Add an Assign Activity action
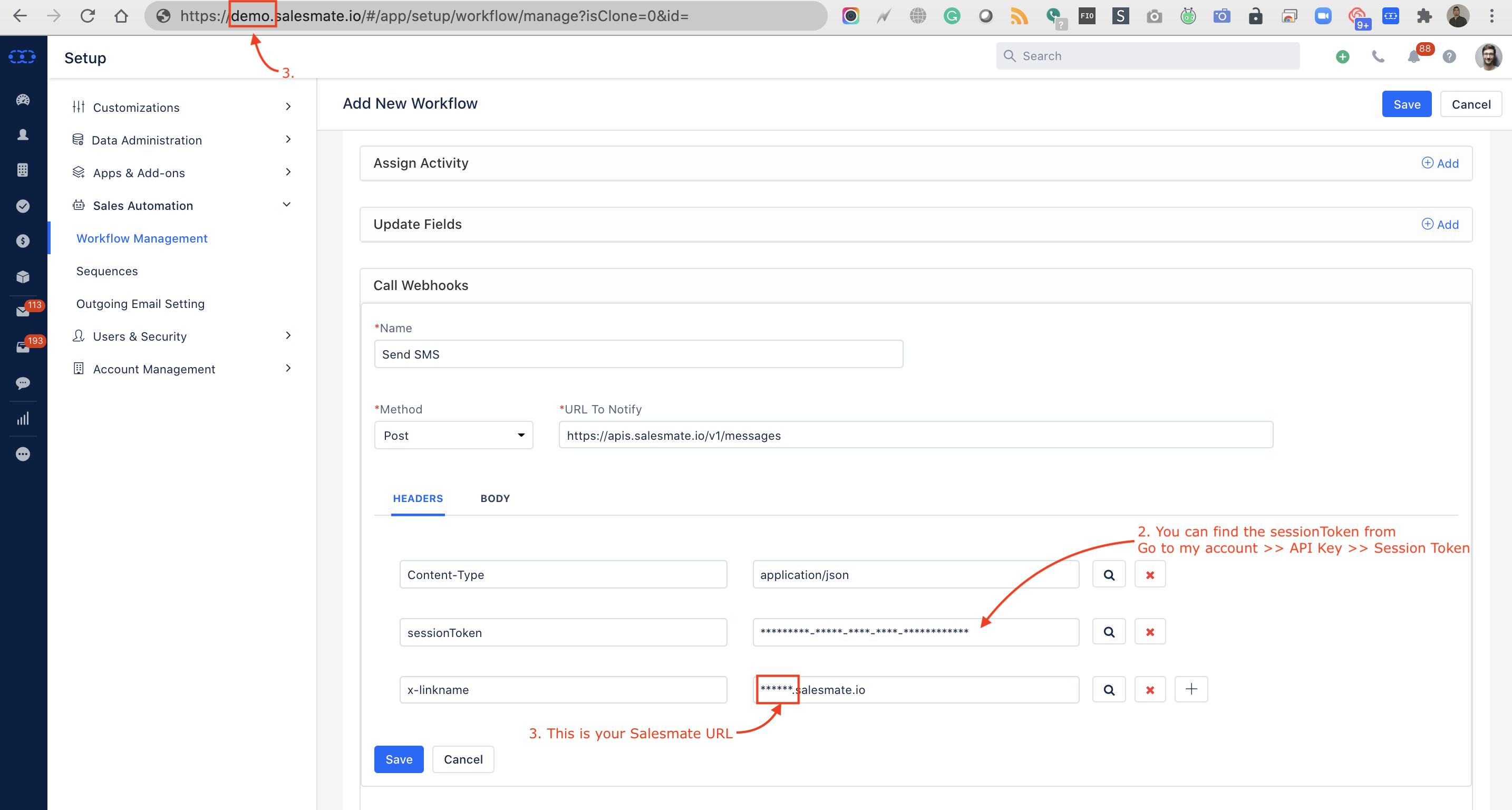Viewport: 1512px width, 810px height. 1440,163
